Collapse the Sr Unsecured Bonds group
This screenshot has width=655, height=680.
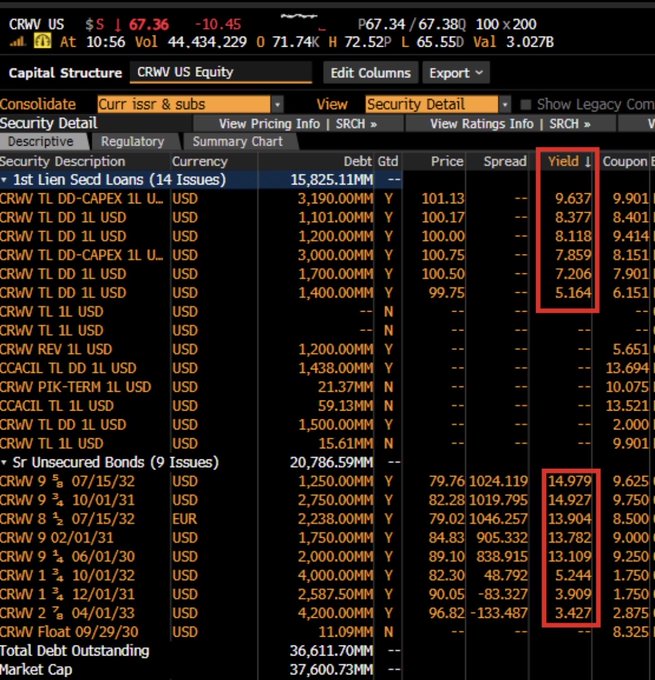click(4, 463)
